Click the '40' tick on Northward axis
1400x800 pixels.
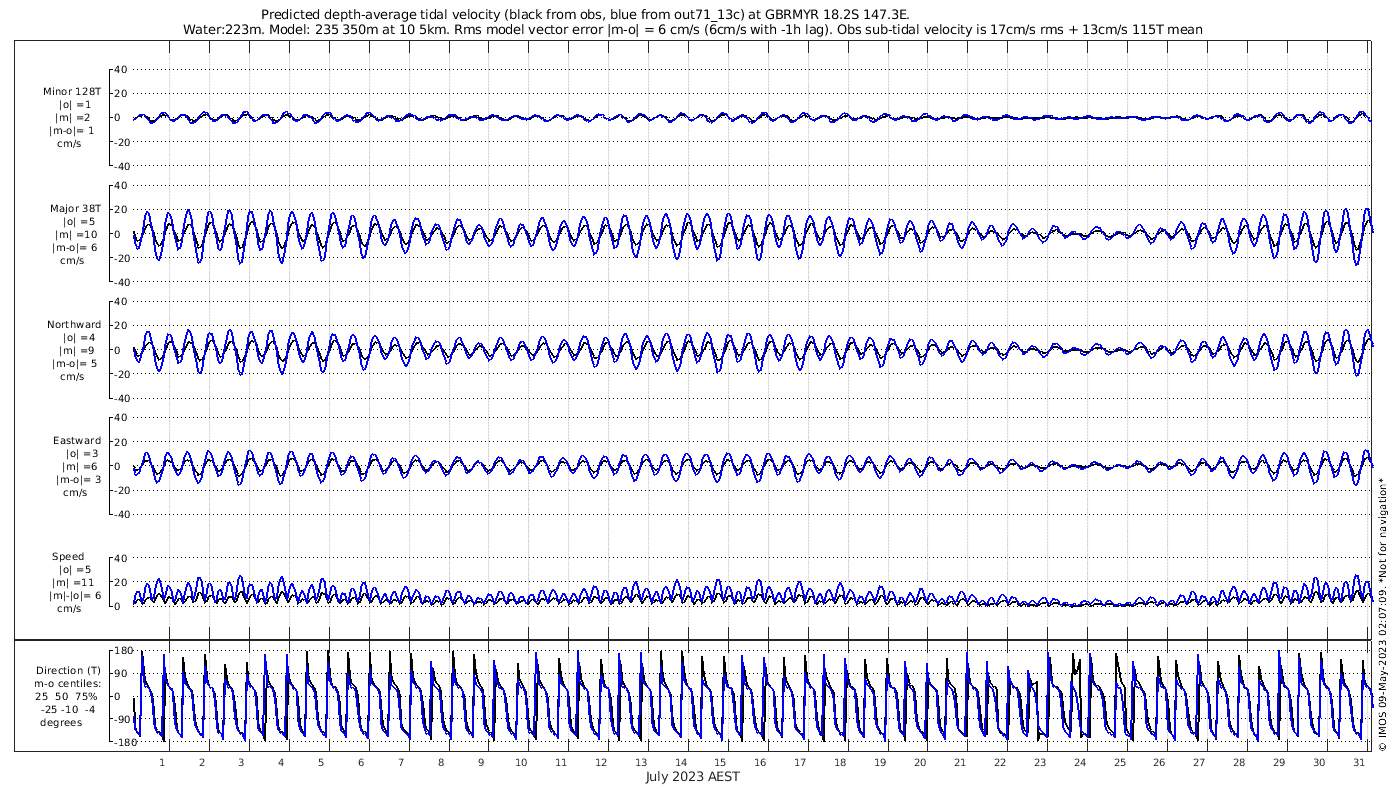(x=120, y=301)
